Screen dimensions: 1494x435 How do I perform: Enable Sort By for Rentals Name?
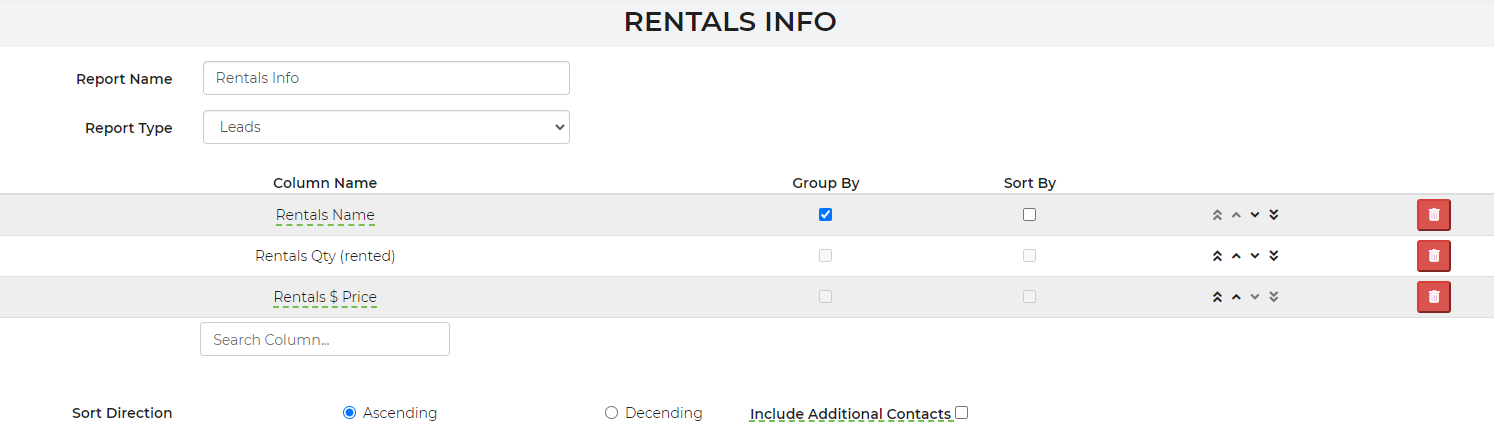1029,215
